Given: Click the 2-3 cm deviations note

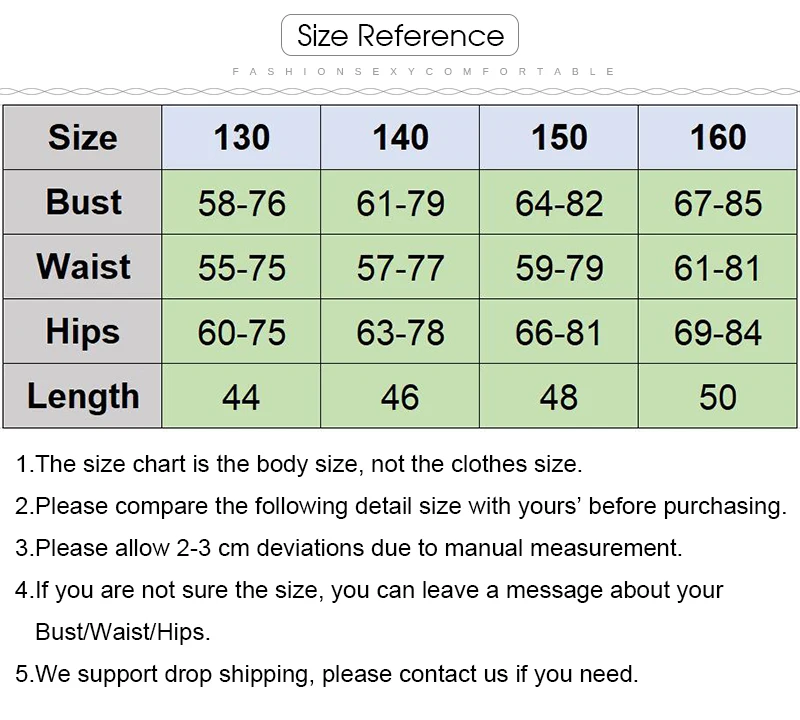Looking at the screenshot, I should pos(348,548).
